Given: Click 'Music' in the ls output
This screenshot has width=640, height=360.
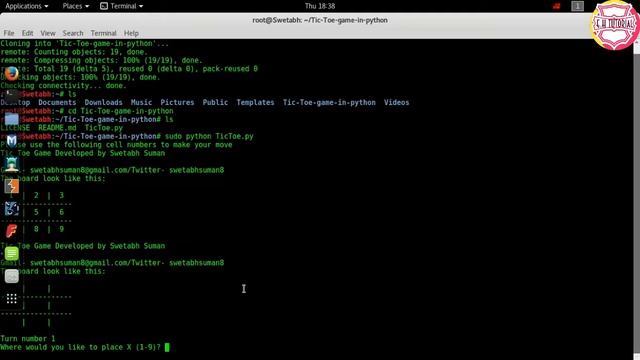Looking at the screenshot, I should 141,102.
